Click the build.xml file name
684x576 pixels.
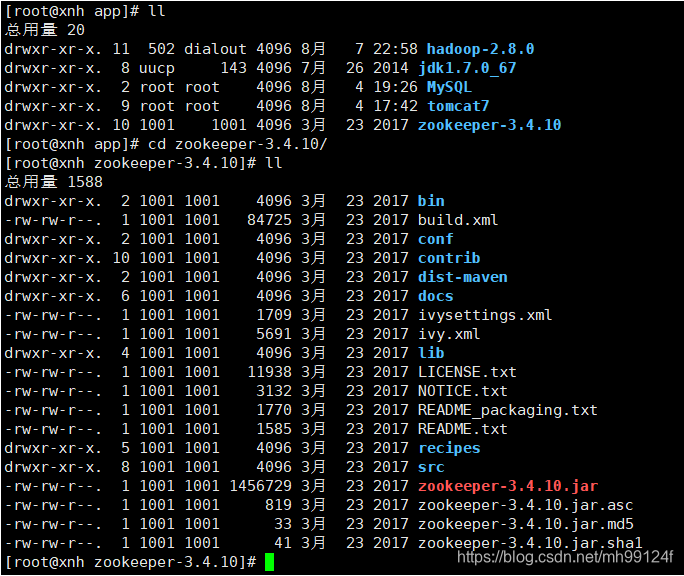point(458,220)
